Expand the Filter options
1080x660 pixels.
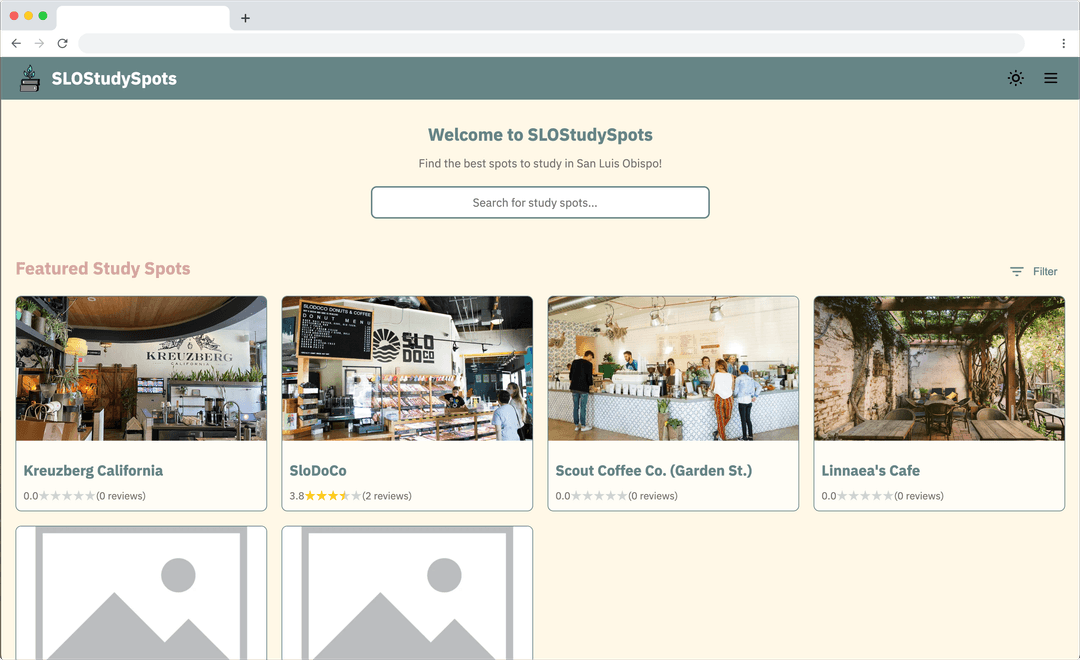click(x=1033, y=271)
